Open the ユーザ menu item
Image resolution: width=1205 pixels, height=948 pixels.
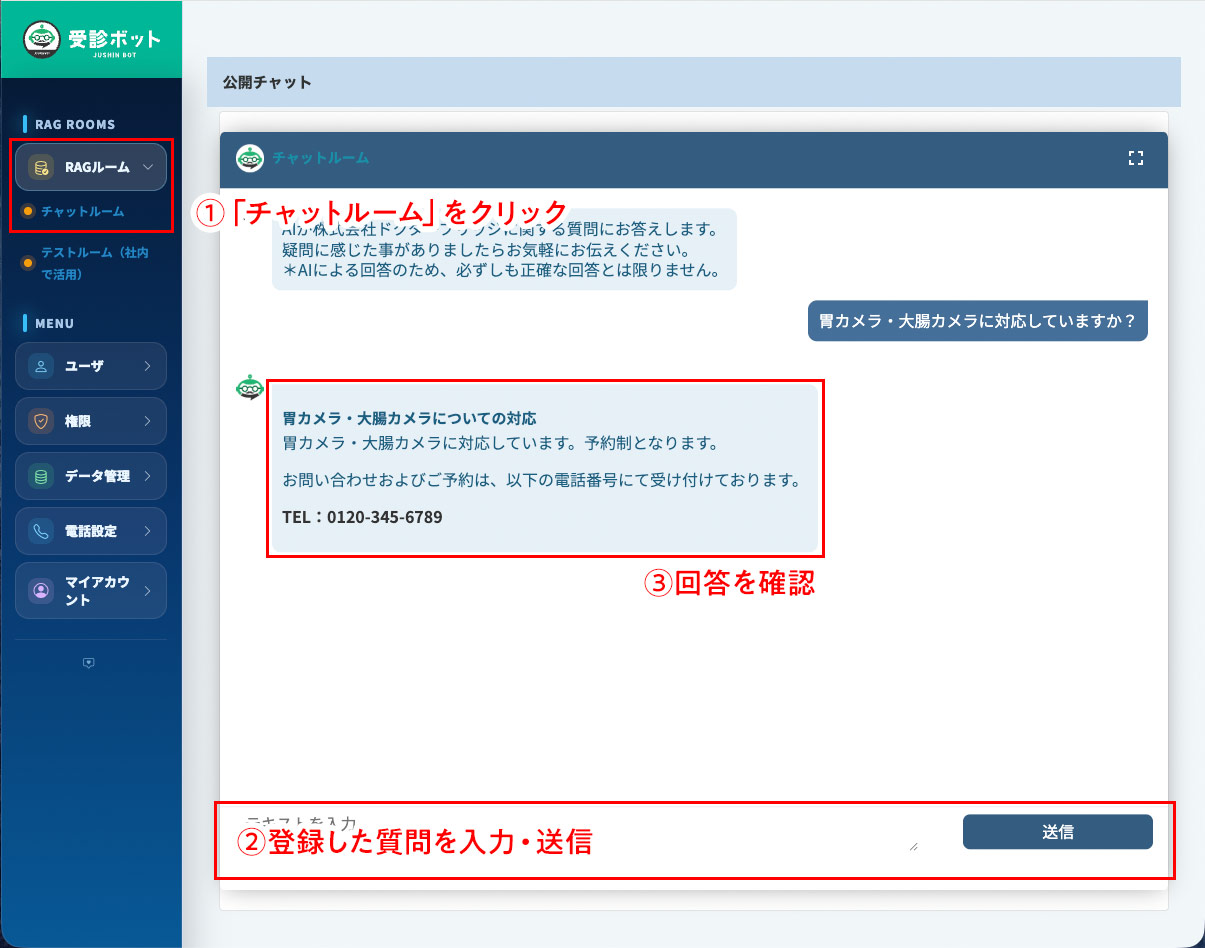(x=91, y=366)
